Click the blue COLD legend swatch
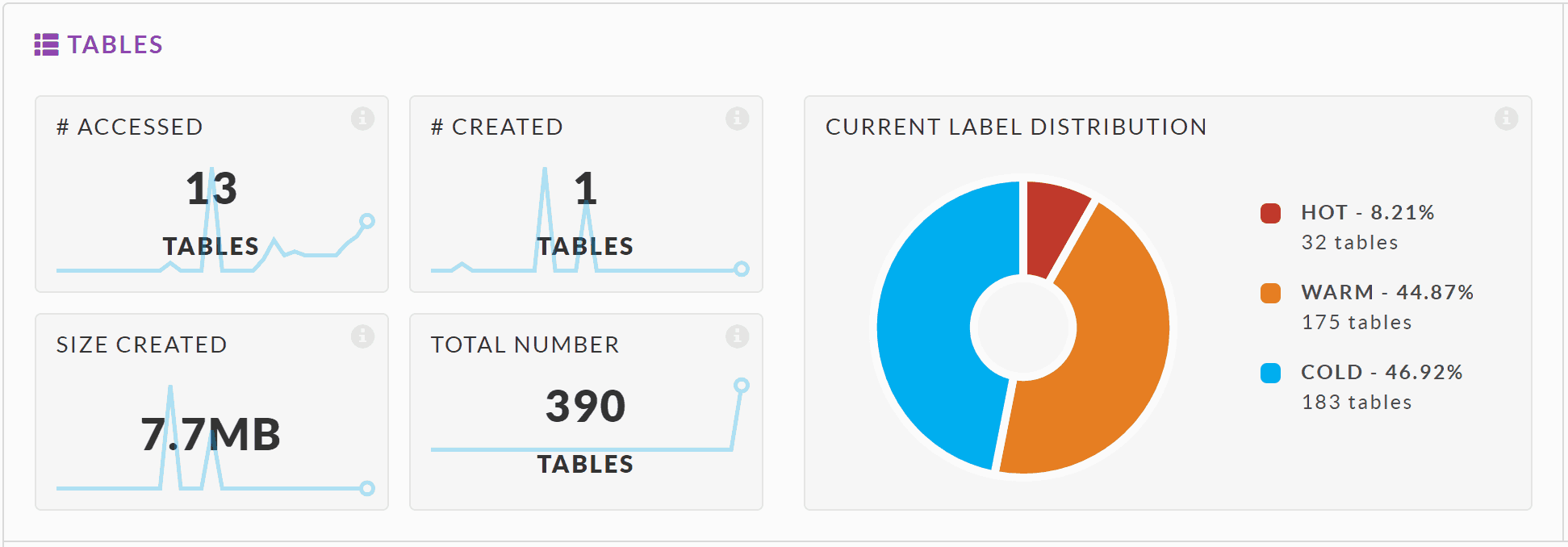The width and height of the screenshot is (1568, 547). pos(1270,373)
